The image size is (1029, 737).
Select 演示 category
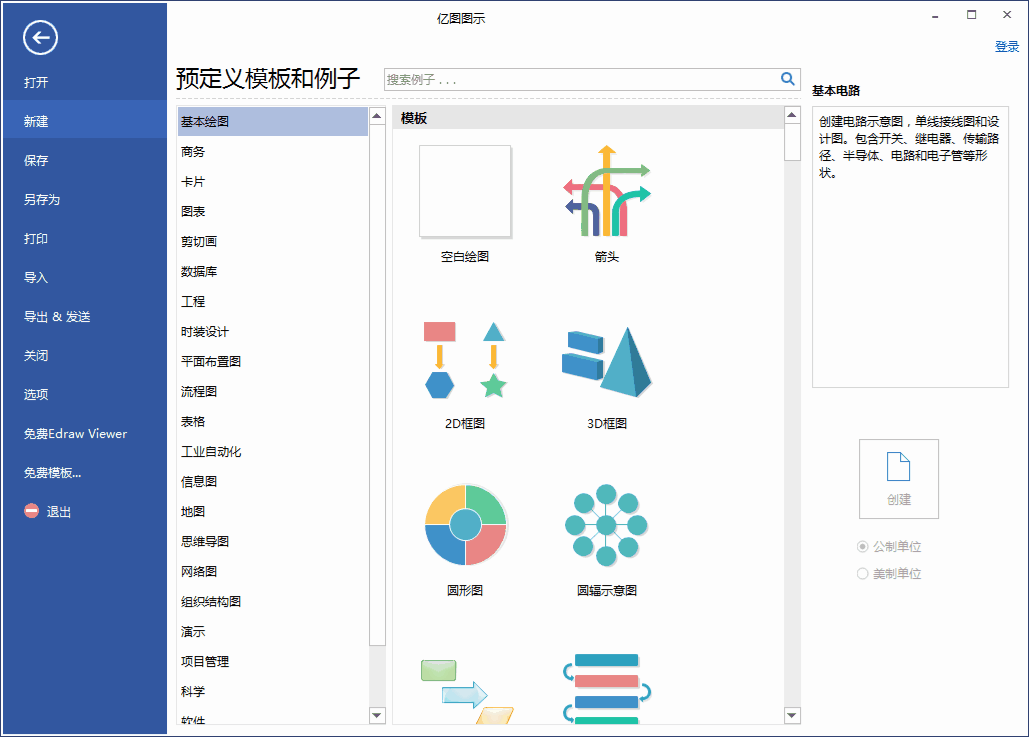[x=272, y=632]
